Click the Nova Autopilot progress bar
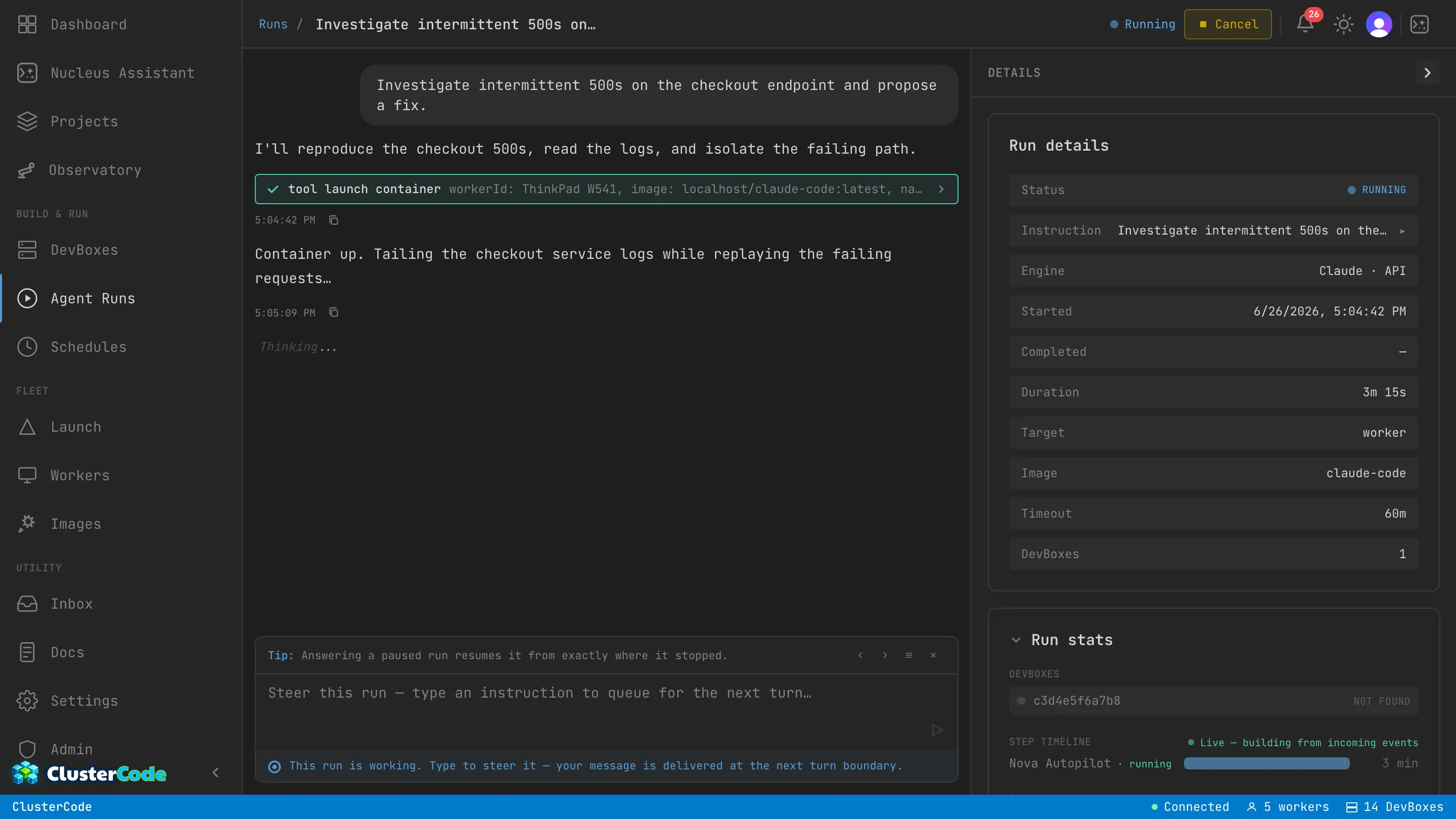 click(1266, 763)
